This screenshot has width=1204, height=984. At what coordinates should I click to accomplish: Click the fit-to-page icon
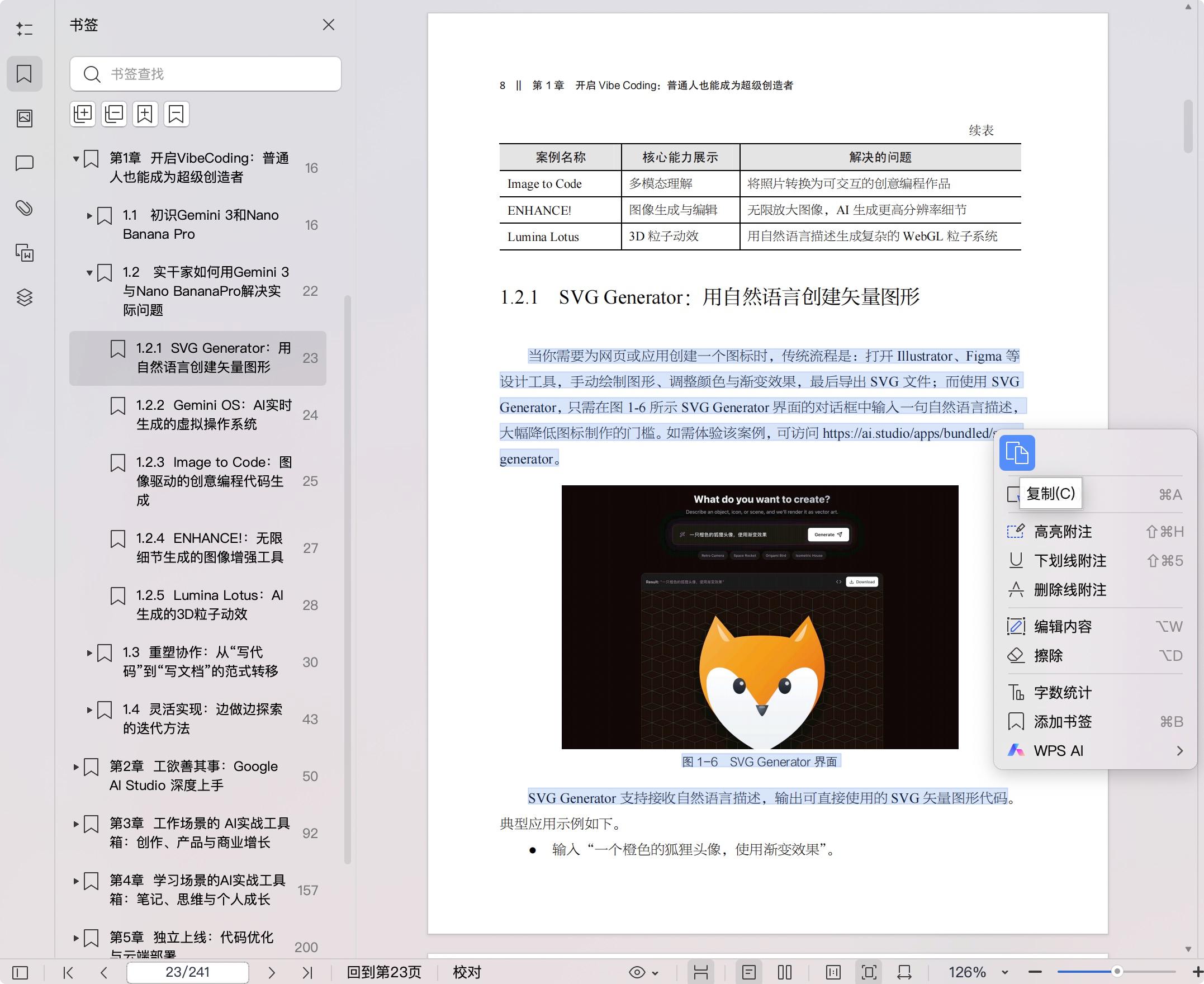tap(869, 973)
